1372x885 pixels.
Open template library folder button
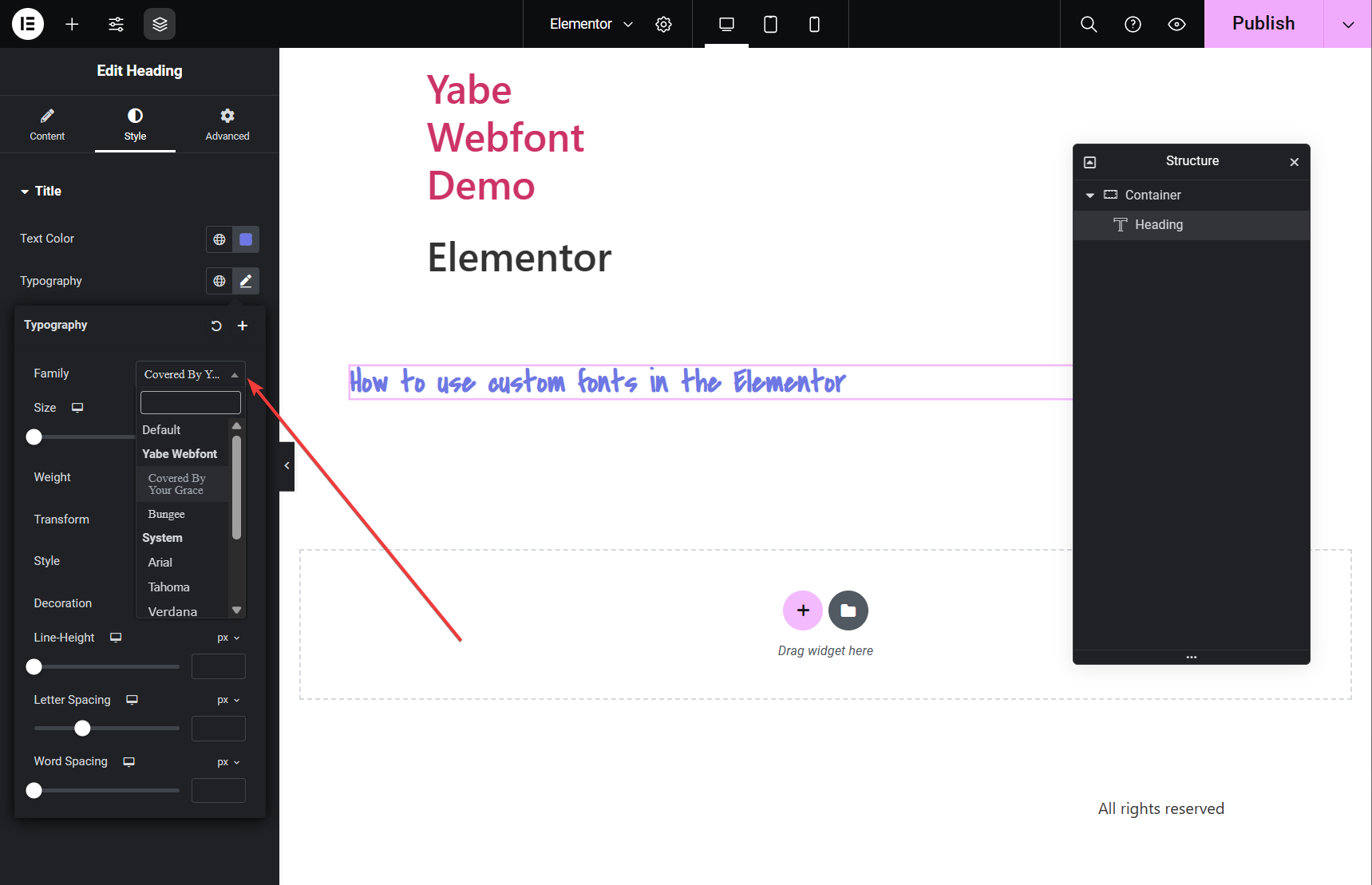[848, 610]
